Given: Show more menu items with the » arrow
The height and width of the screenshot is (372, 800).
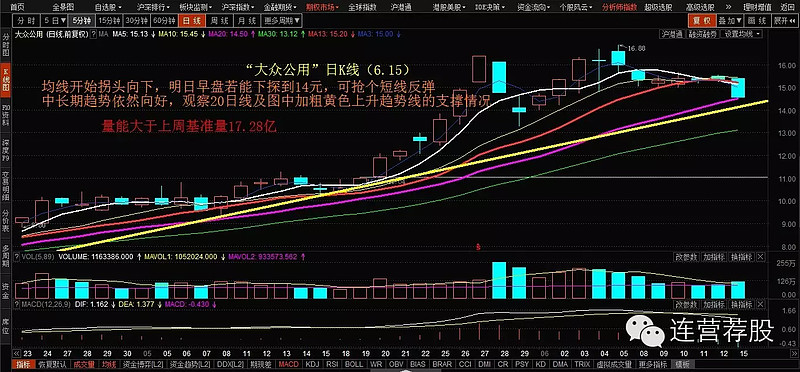Looking at the screenshot, I should tap(728, 8).
